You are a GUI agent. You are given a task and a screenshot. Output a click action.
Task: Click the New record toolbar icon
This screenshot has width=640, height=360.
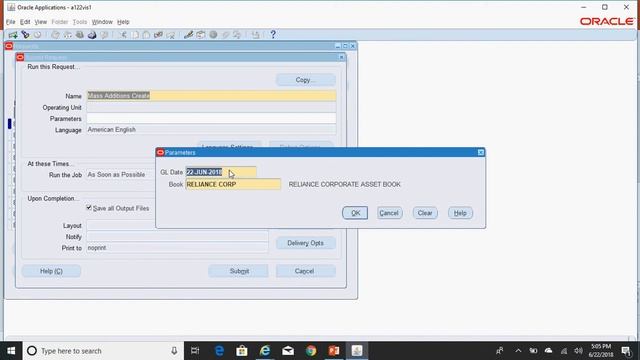[x=13, y=35]
